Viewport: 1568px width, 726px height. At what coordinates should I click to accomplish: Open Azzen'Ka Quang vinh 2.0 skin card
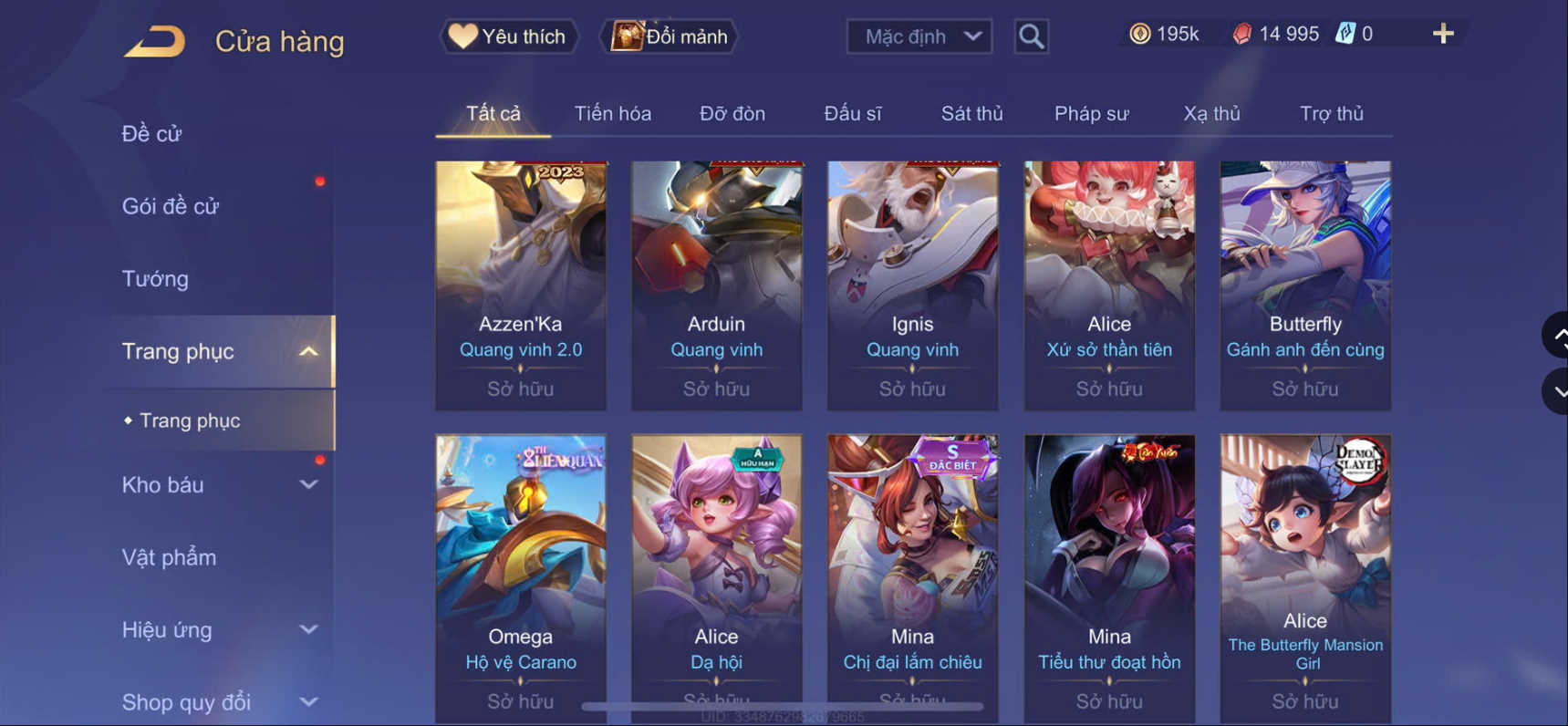tap(521, 285)
